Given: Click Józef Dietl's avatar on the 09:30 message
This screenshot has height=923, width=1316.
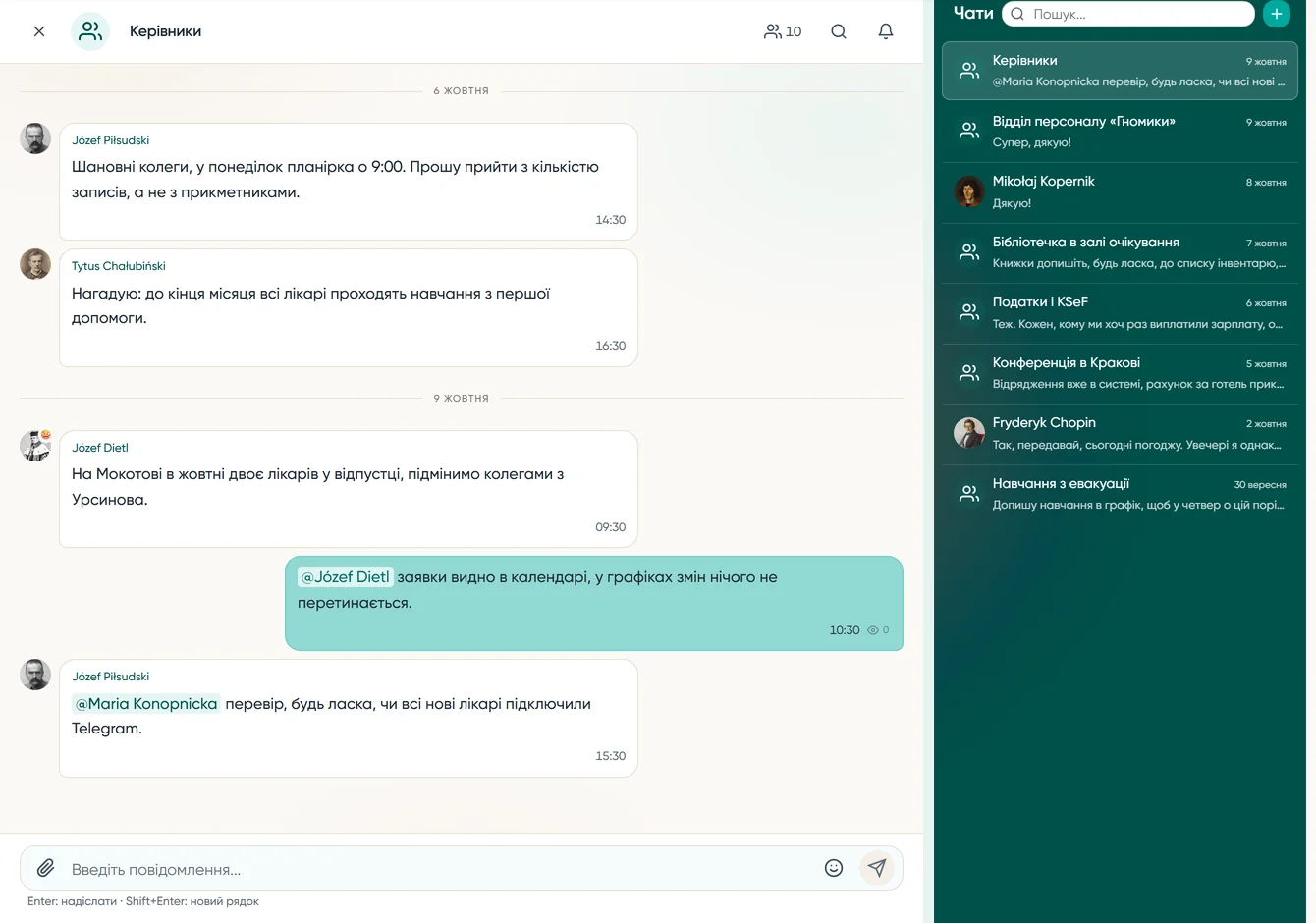Looking at the screenshot, I should coord(35,446).
